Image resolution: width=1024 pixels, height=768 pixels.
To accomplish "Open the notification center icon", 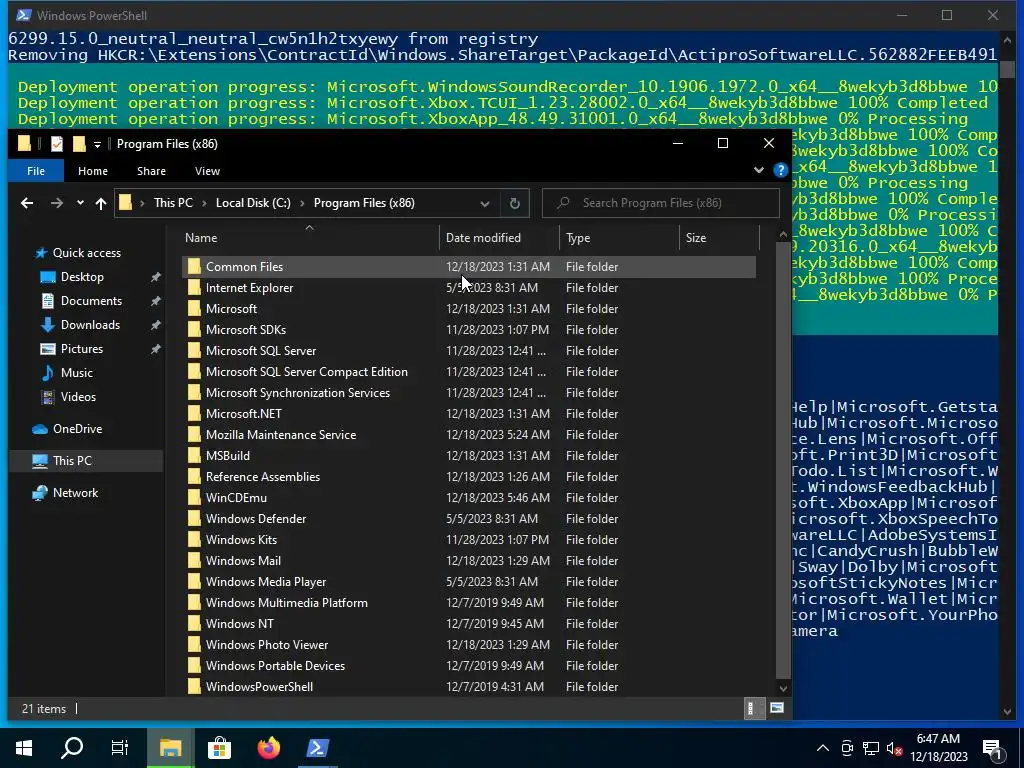I will click(x=993, y=748).
